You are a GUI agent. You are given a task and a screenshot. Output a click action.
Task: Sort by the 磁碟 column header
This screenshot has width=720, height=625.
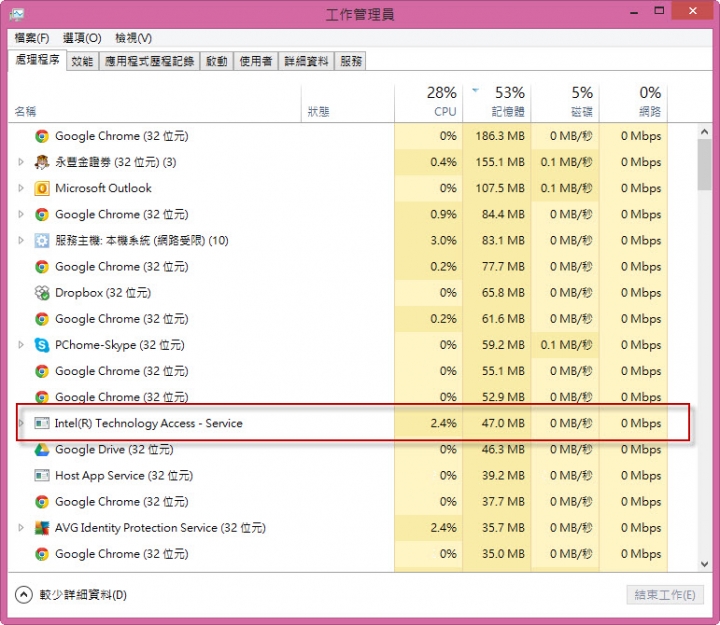click(x=565, y=103)
